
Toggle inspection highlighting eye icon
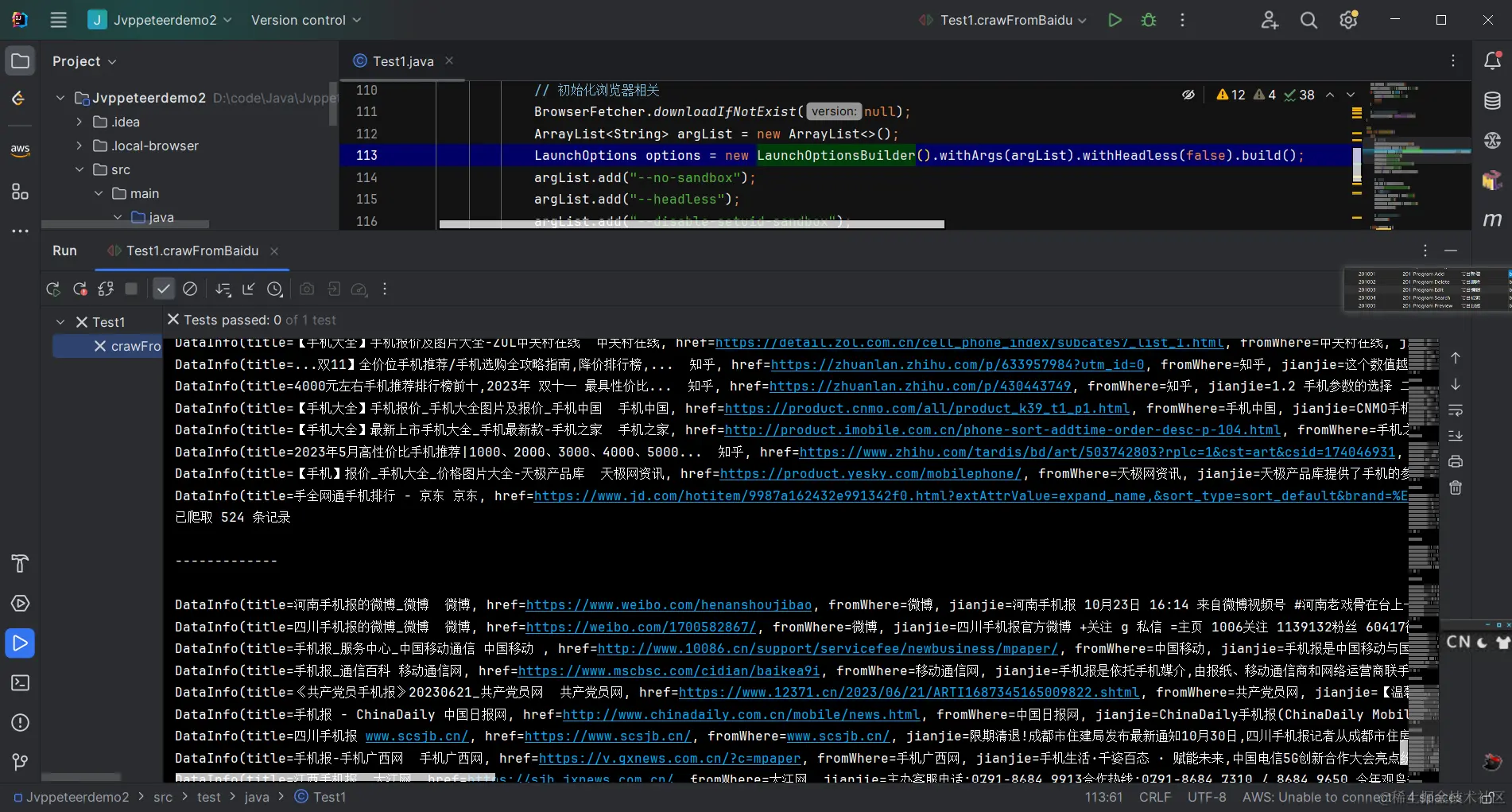[1188, 95]
